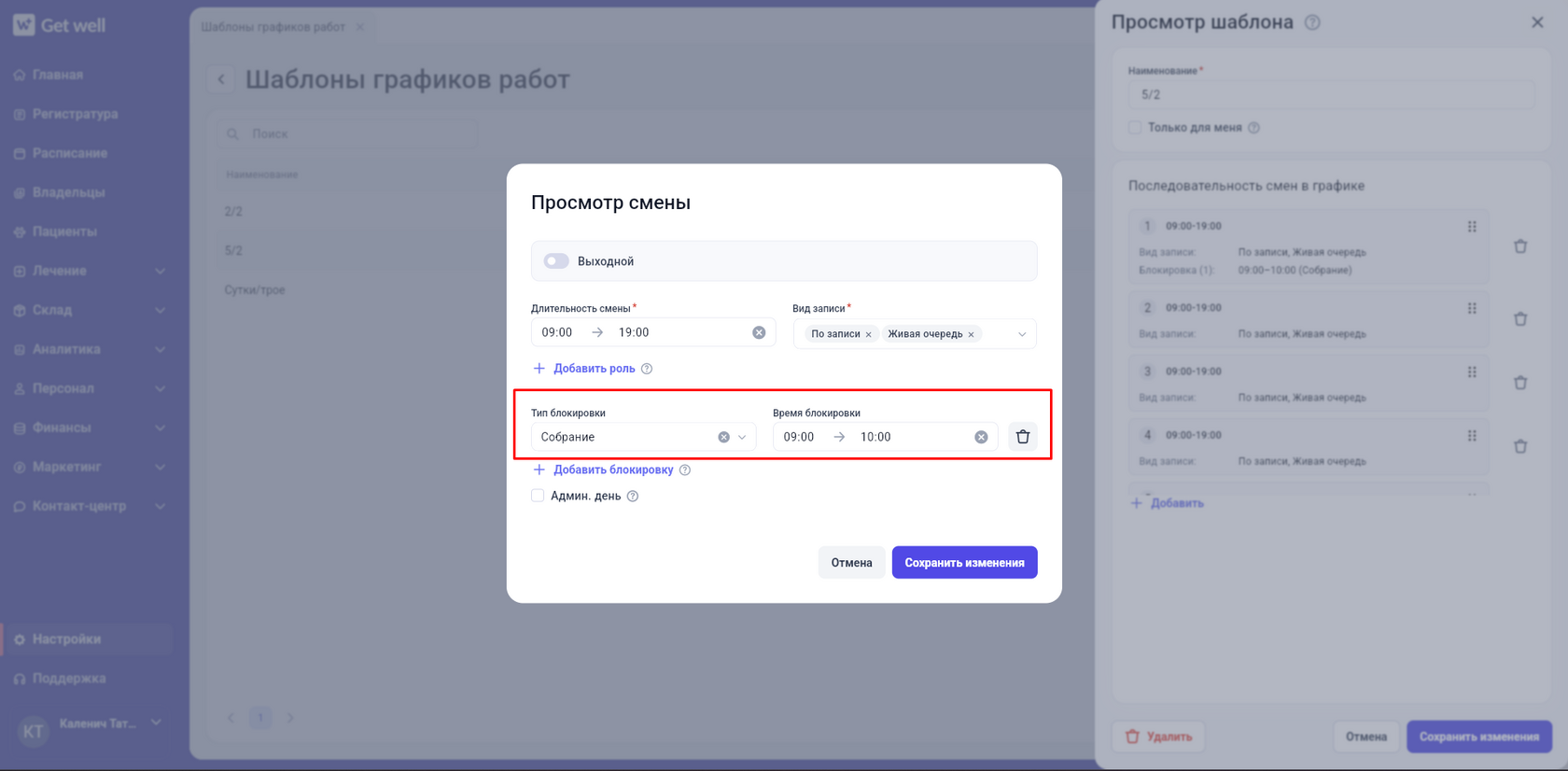Open Регистратура in sidebar

coord(75,114)
